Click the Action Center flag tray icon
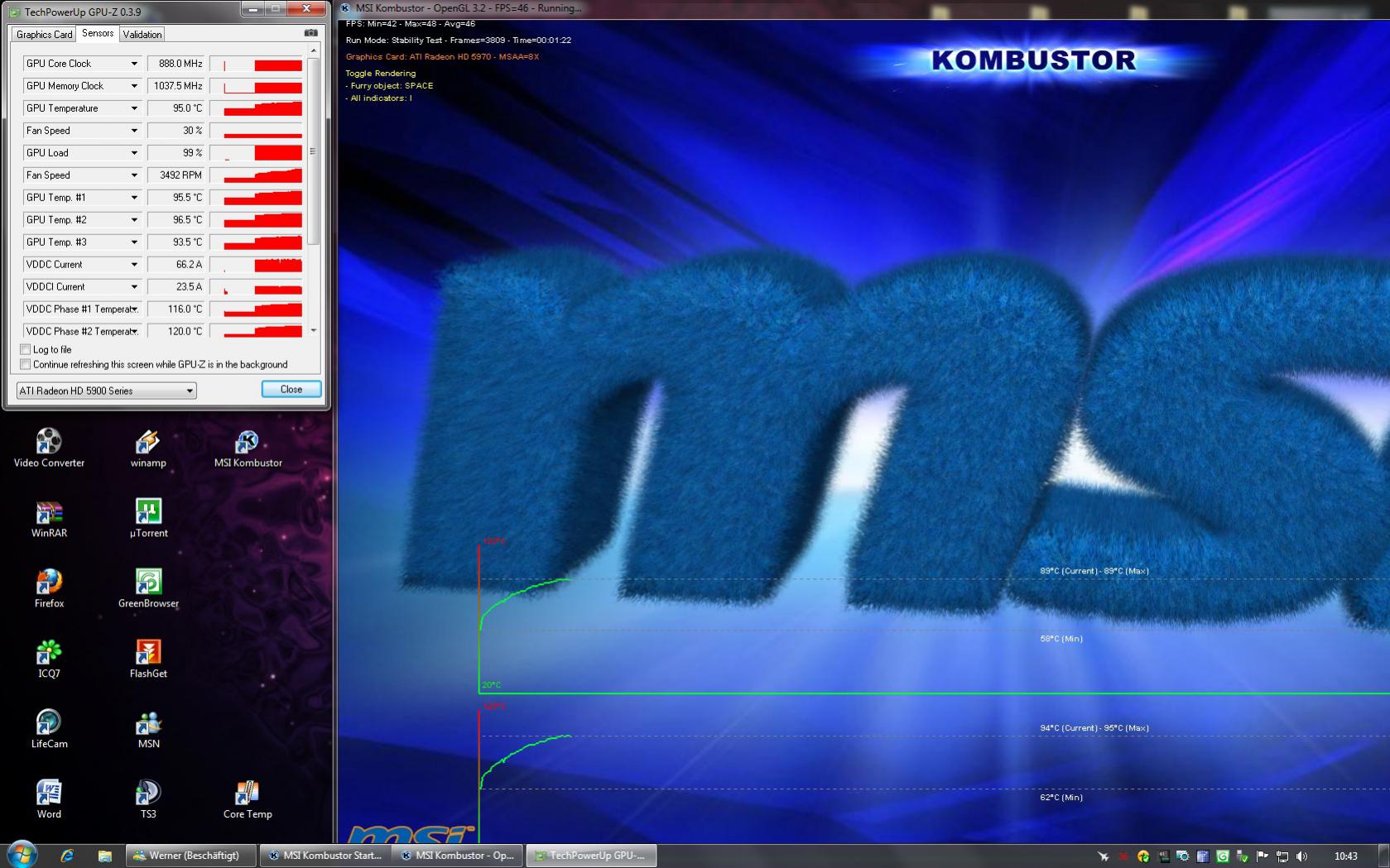 tap(1263, 856)
